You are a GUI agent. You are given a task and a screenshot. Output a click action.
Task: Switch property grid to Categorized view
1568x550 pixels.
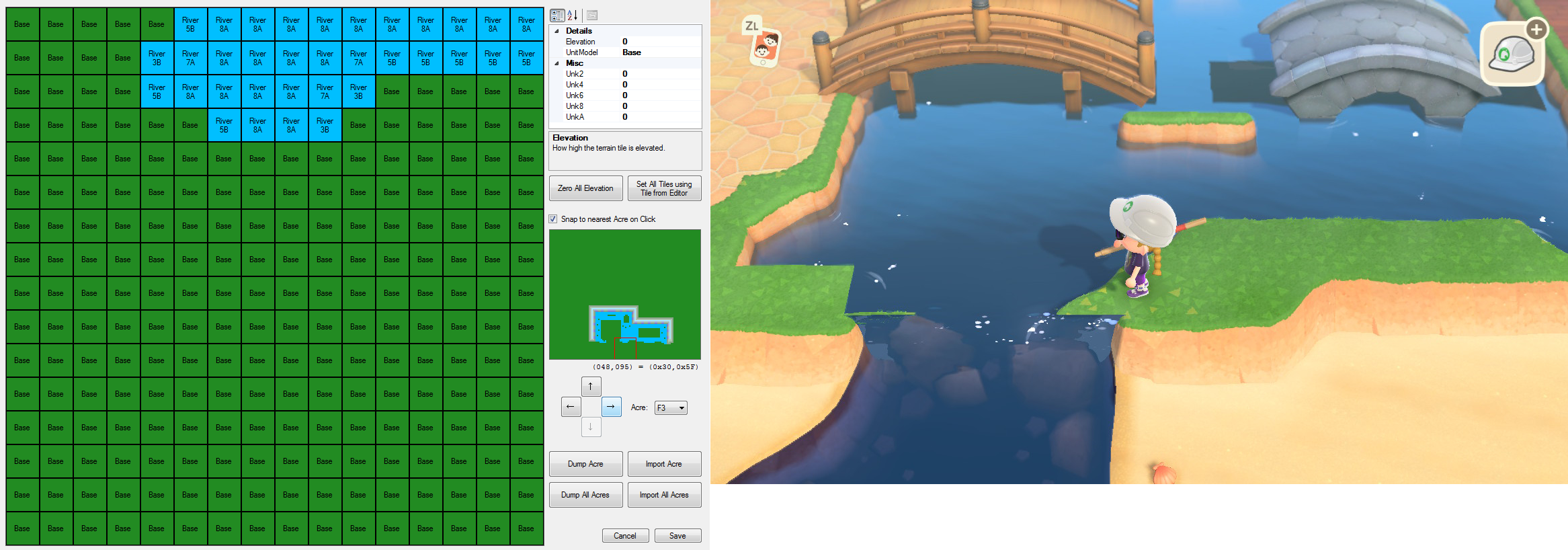[x=557, y=15]
